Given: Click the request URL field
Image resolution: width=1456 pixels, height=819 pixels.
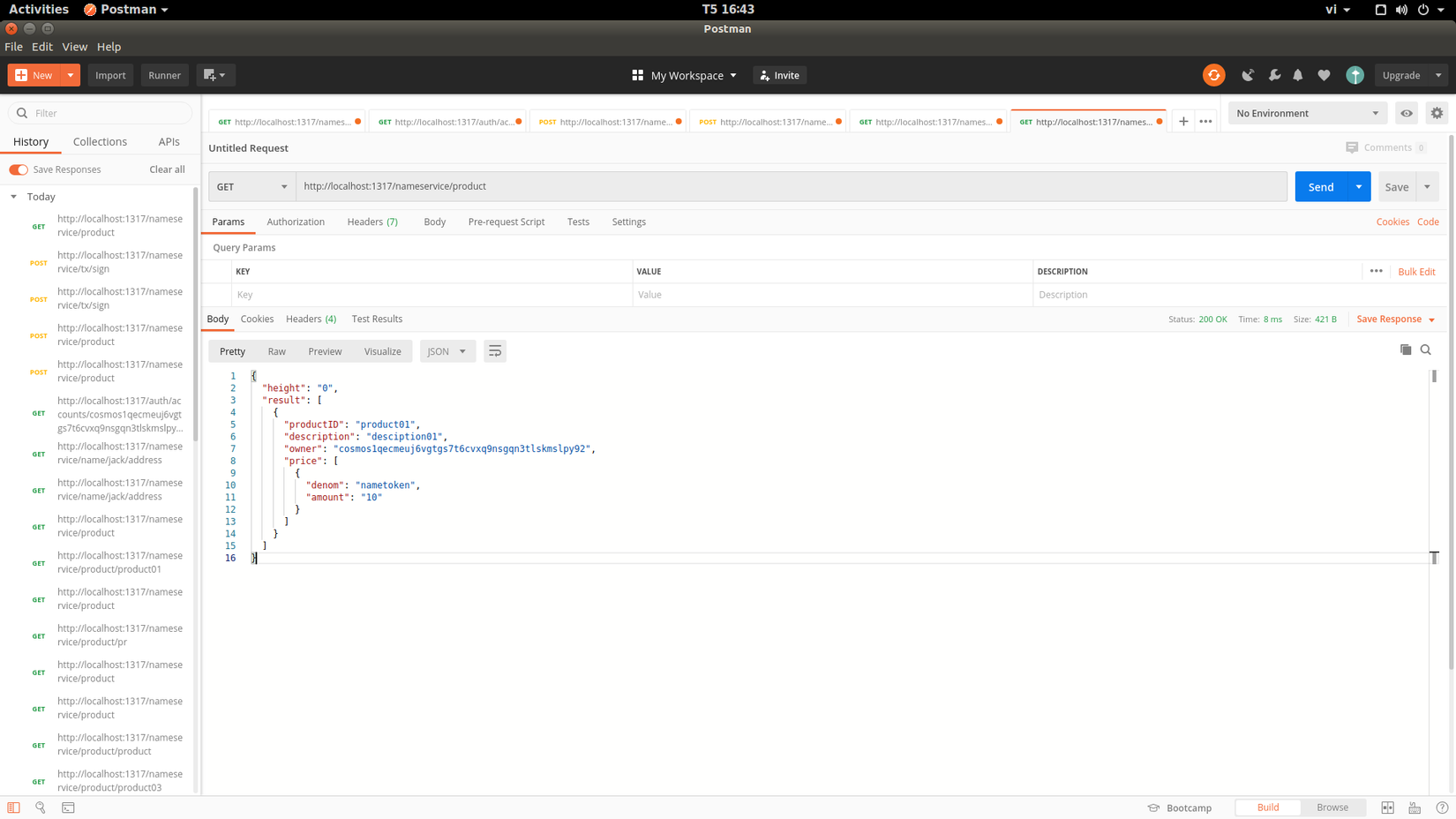Looking at the screenshot, I should (x=792, y=186).
